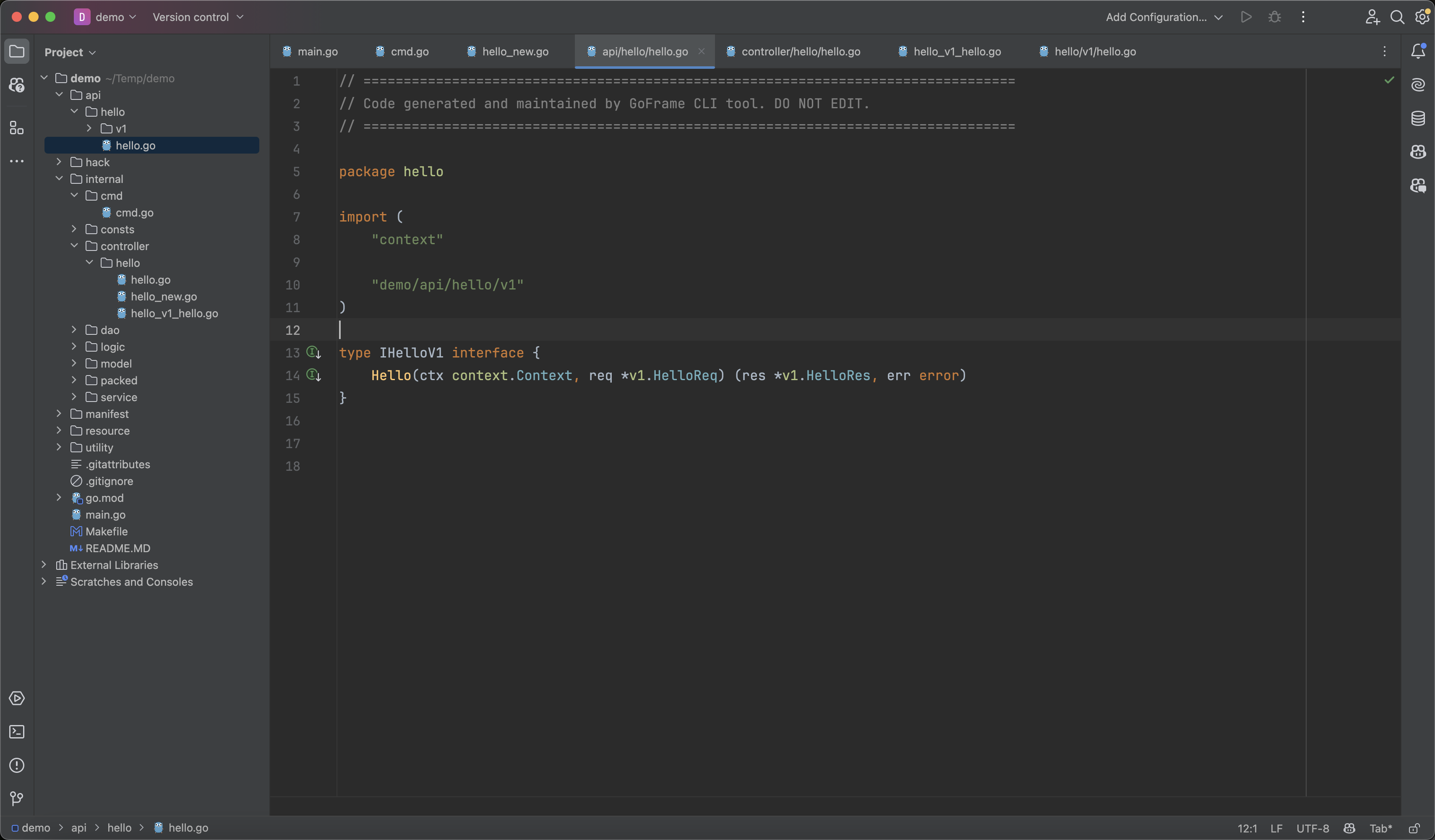Click the Debug bug icon
This screenshot has height=840, width=1435.
[1274, 17]
